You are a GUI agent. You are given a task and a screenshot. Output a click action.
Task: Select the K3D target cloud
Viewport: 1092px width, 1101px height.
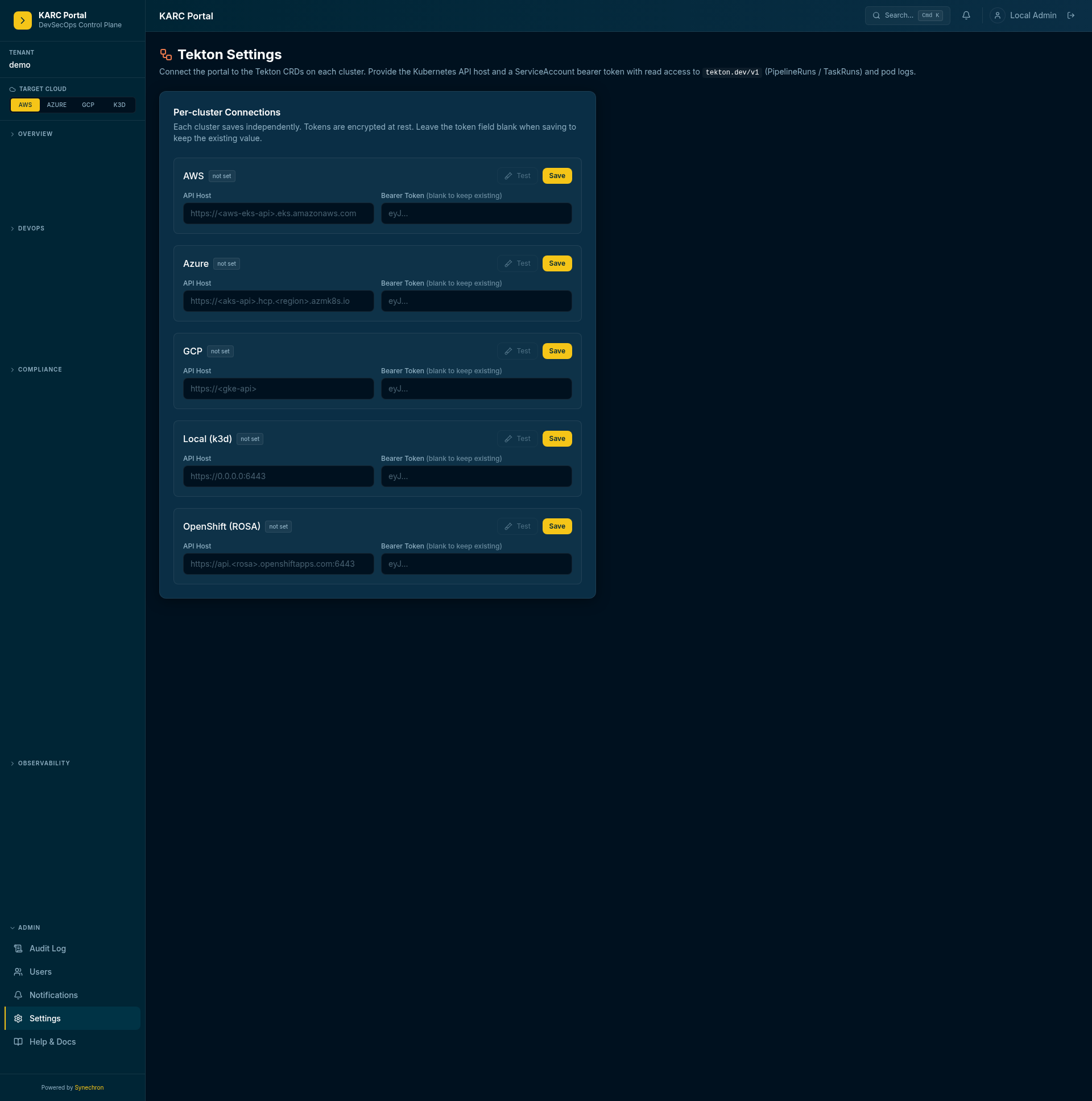click(119, 105)
